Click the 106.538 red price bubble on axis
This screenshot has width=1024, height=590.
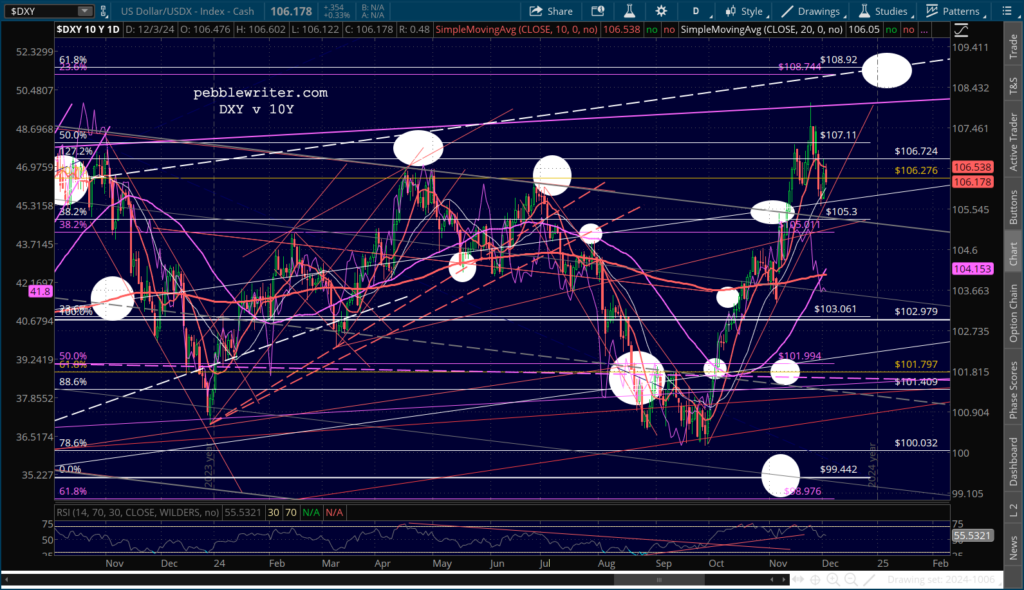(x=972, y=167)
